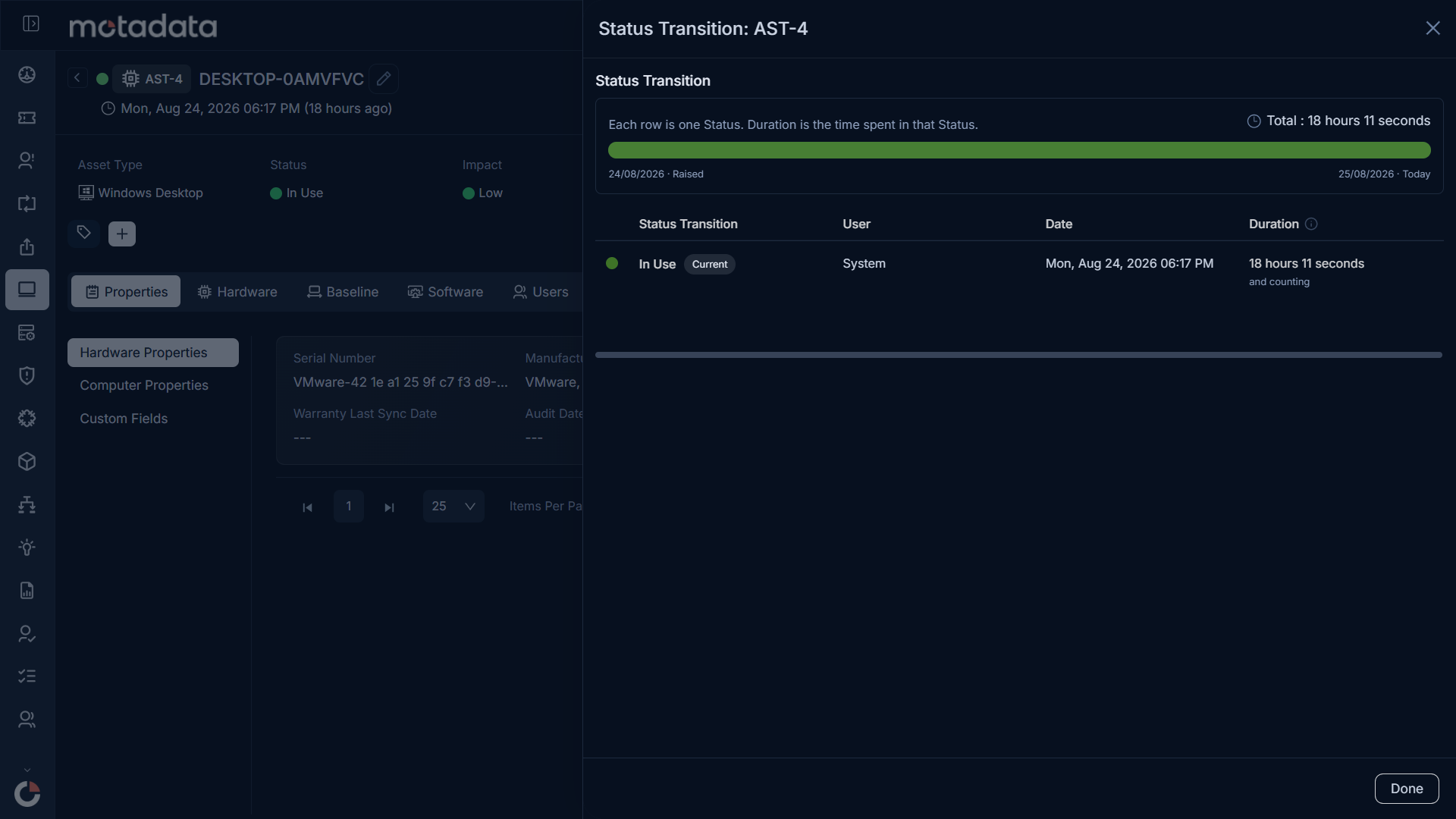The image size is (1456, 819).
Task: Switch to the Users tab
Action: point(541,292)
